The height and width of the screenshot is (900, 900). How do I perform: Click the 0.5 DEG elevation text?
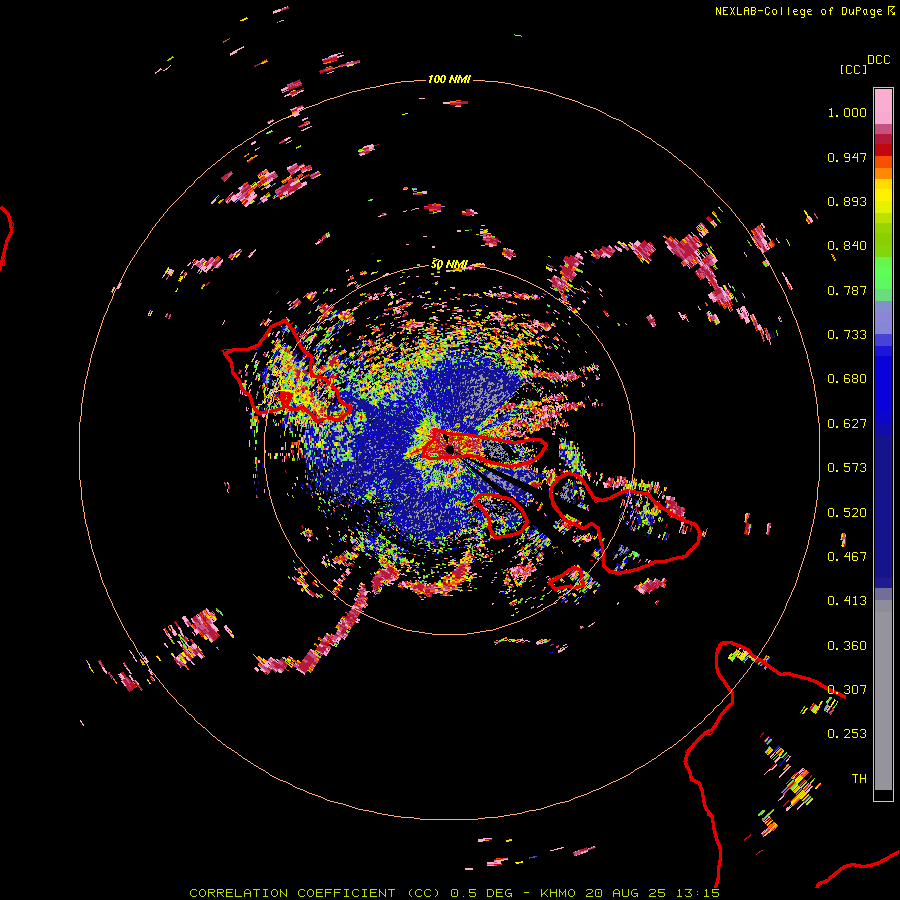[480, 893]
